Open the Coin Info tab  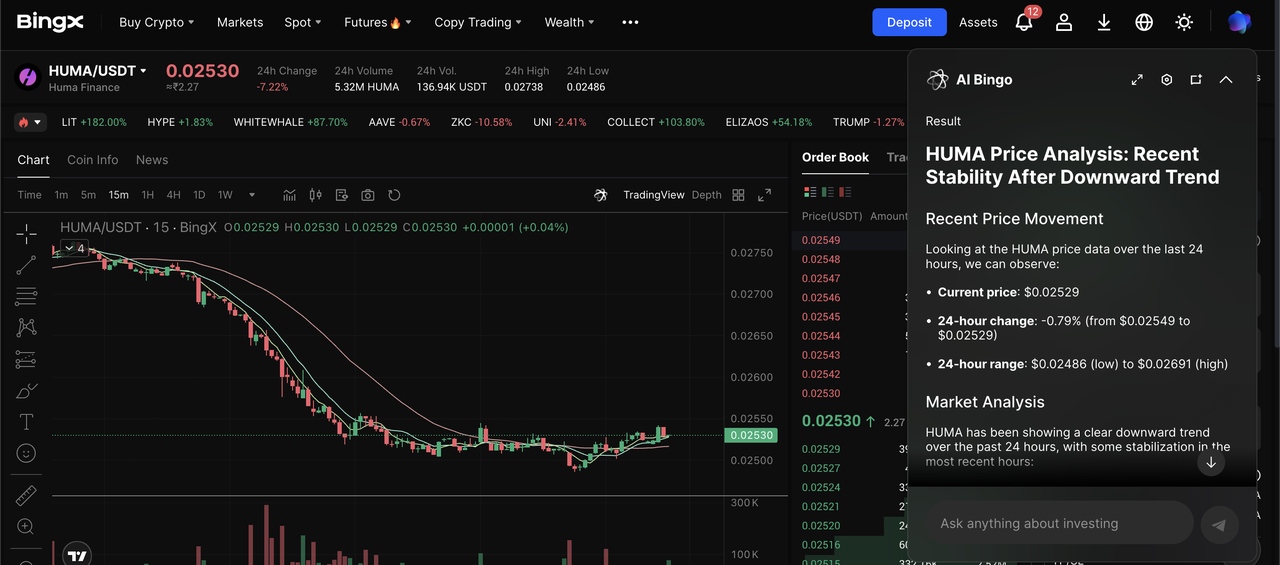pyautogui.click(x=92, y=160)
